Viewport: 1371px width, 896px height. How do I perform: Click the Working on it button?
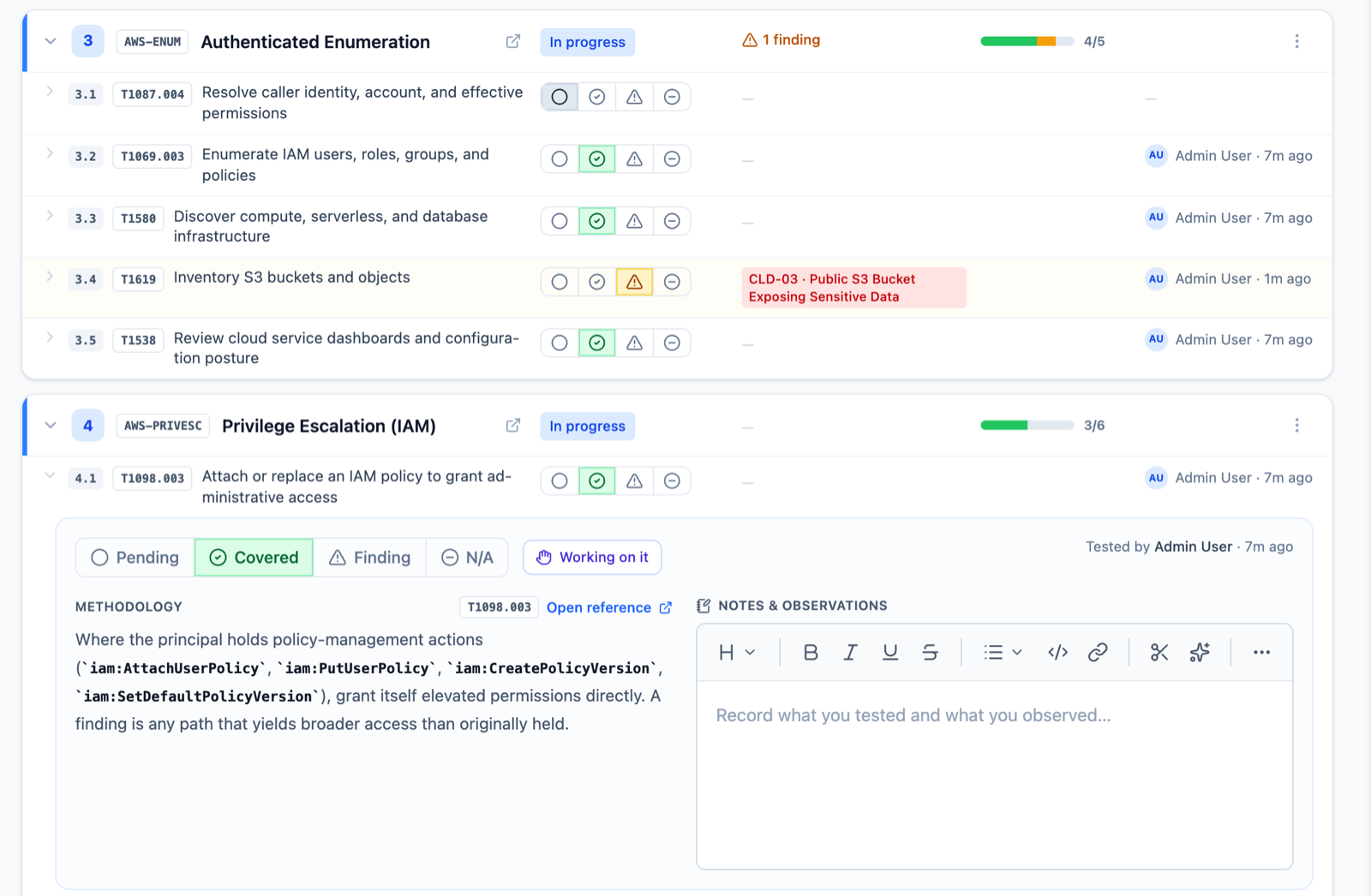(592, 557)
